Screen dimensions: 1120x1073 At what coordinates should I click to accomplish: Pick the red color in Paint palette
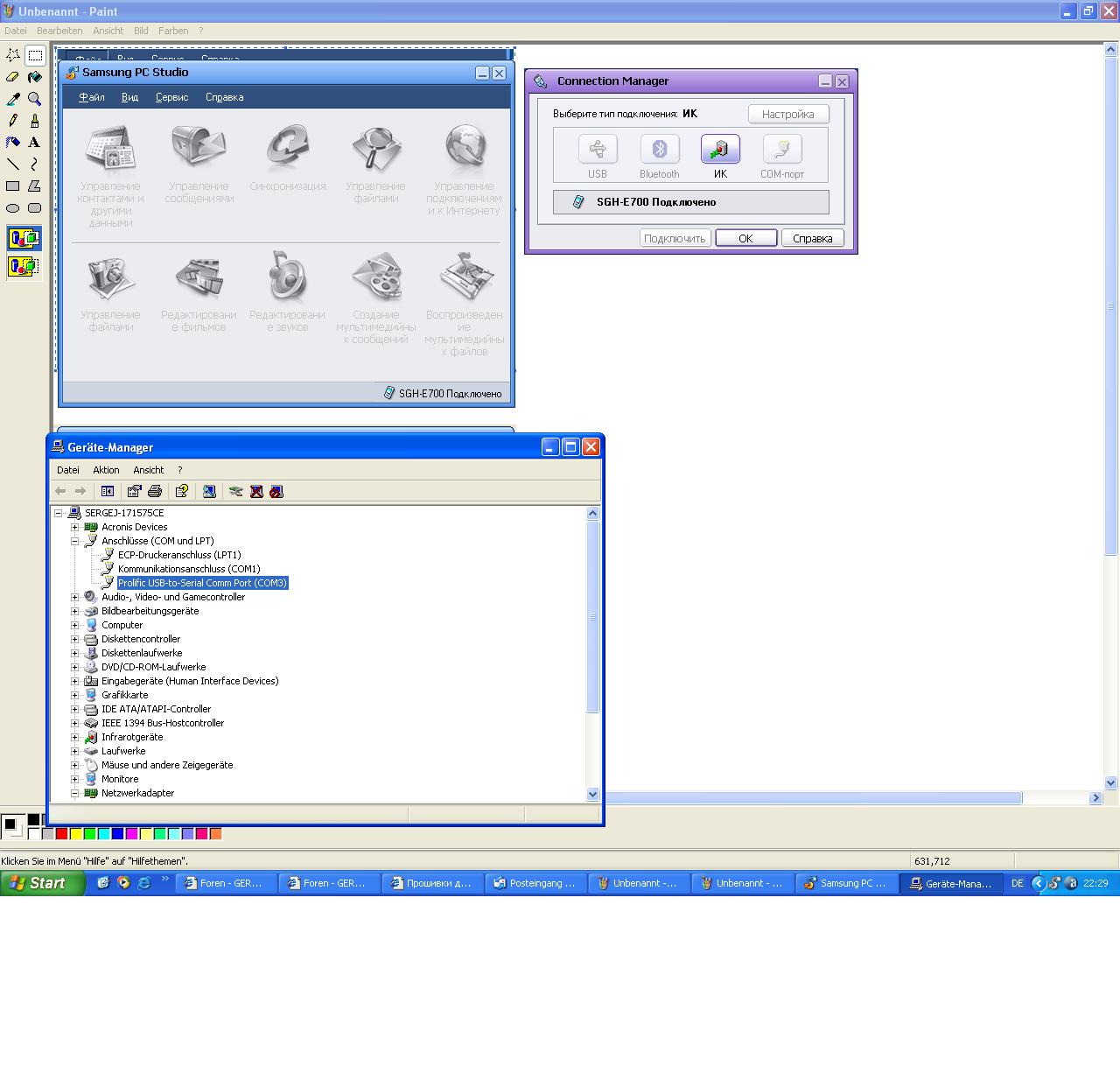pyautogui.click(x=61, y=834)
